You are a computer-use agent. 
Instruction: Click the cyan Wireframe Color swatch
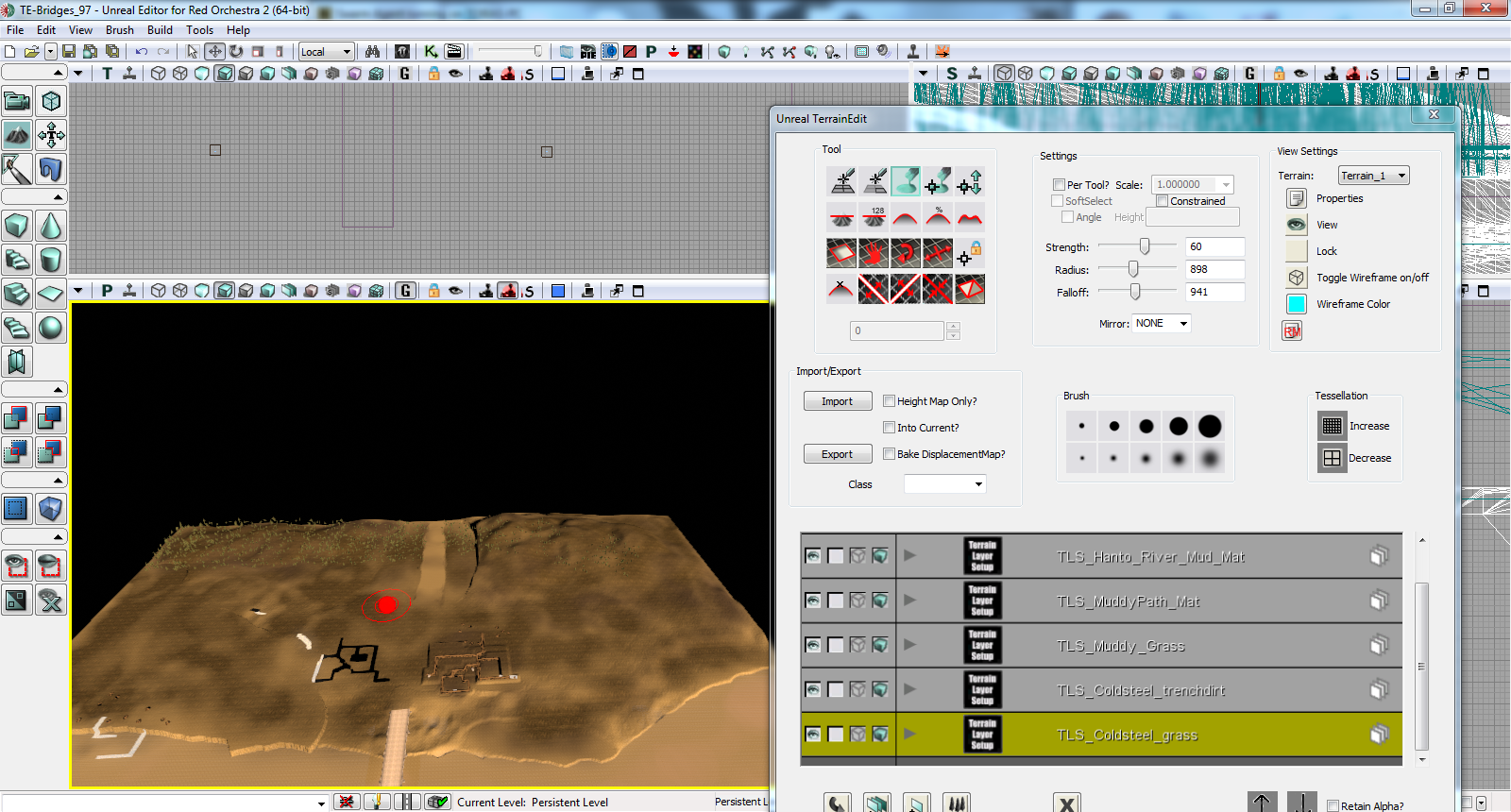[x=1297, y=304]
